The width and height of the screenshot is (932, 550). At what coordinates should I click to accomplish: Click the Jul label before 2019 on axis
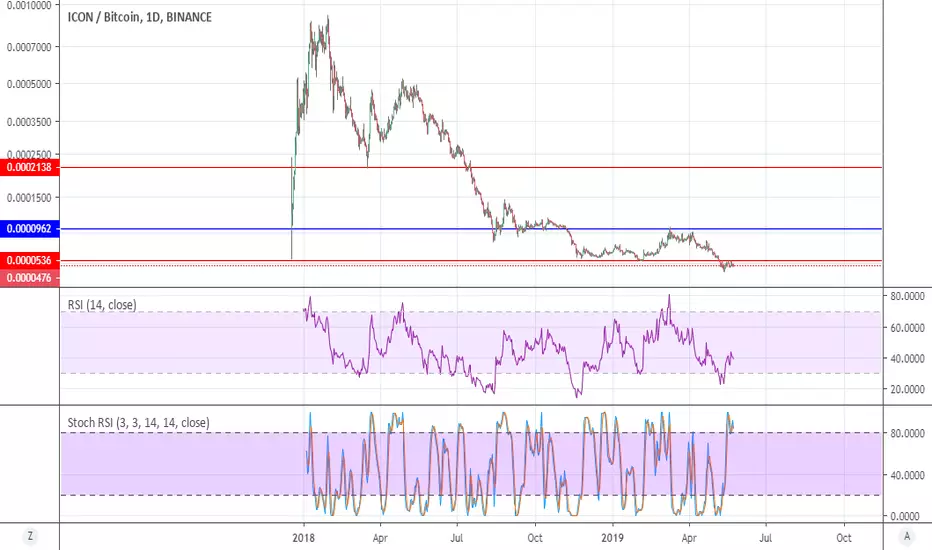pyautogui.click(x=456, y=538)
